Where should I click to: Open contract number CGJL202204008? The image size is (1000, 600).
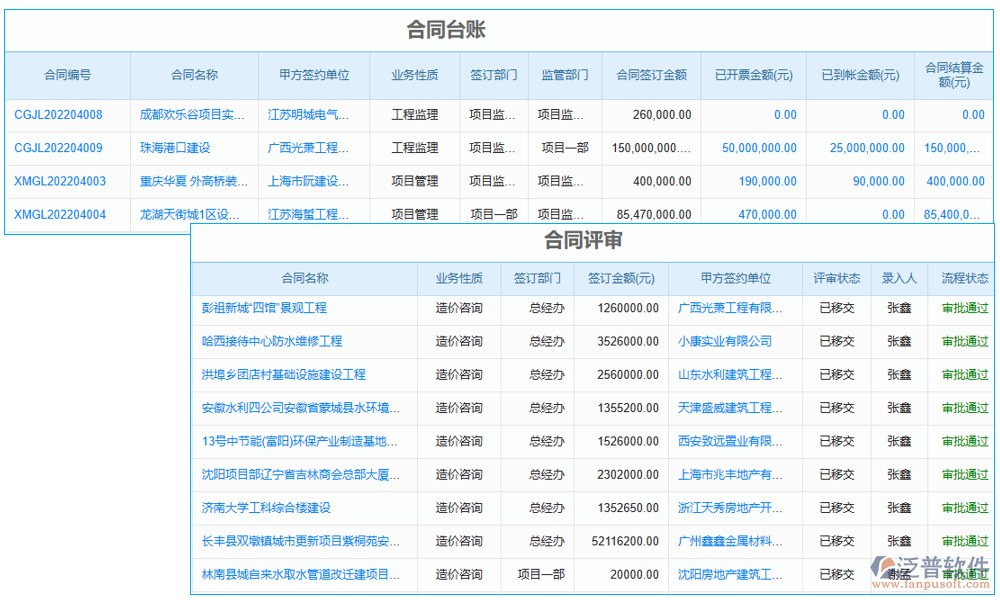(x=58, y=115)
